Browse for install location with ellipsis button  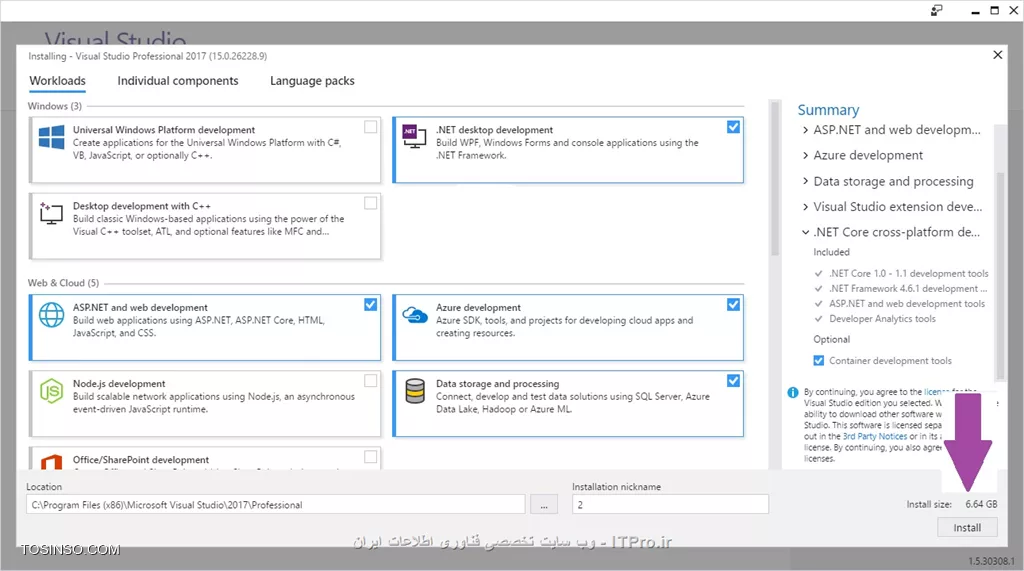pyautogui.click(x=544, y=504)
